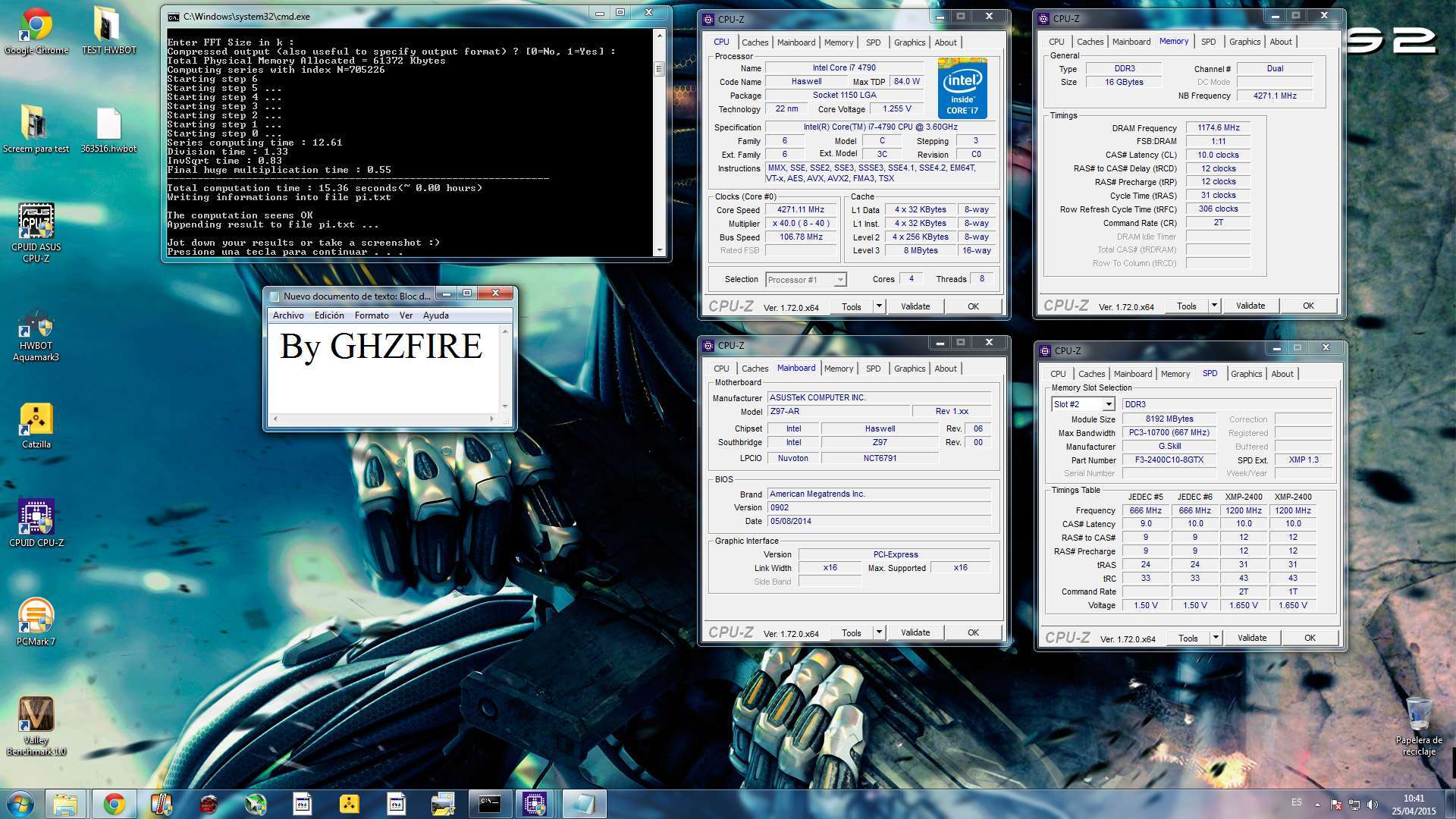Open the Processor #1 selection dropdown
This screenshot has width=1456, height=819.
805,280
